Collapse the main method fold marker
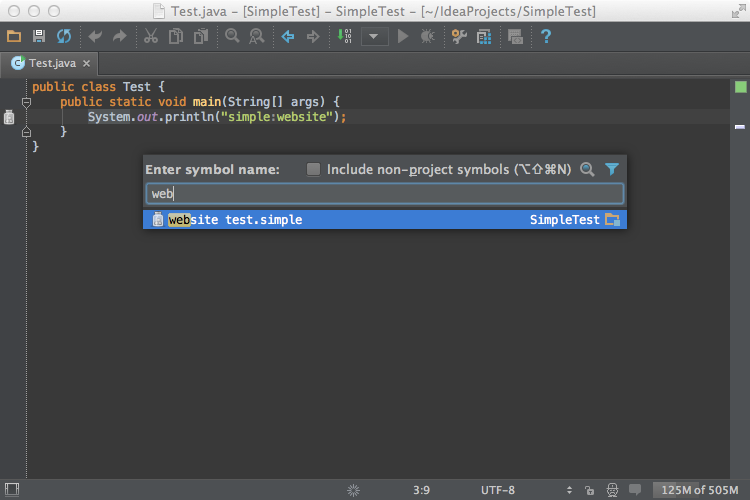Image resolution: width=750 pixels, height=500 pixels. (x=27, y=102)
